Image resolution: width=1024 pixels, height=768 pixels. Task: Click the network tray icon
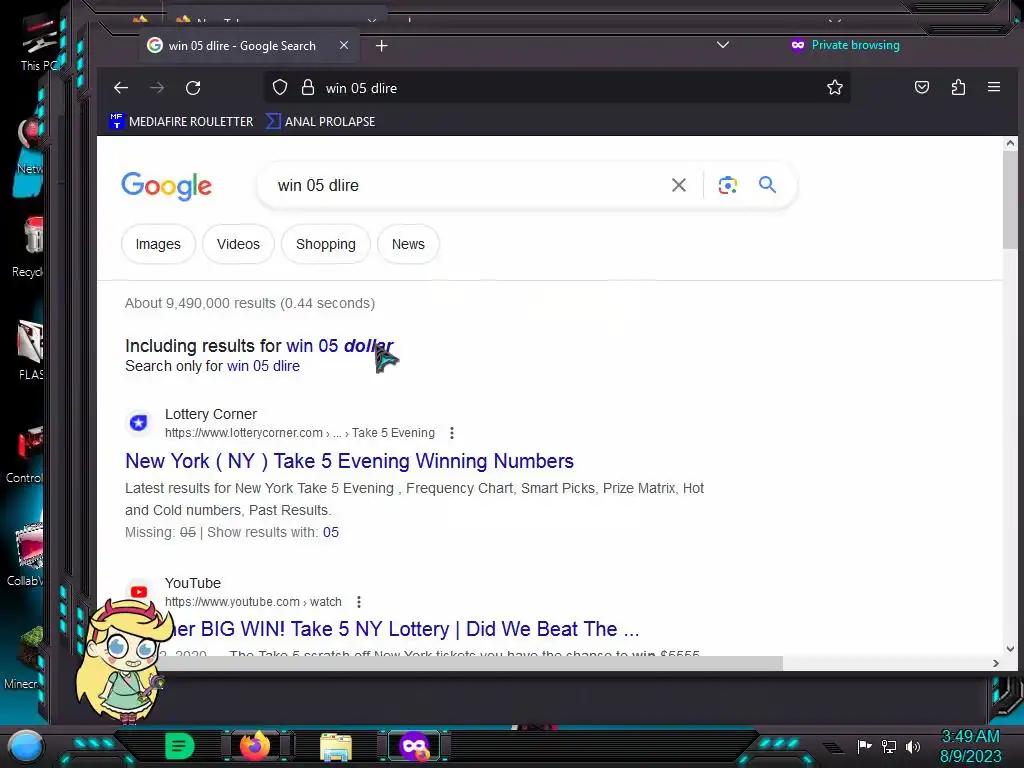(x=889, y=746)
